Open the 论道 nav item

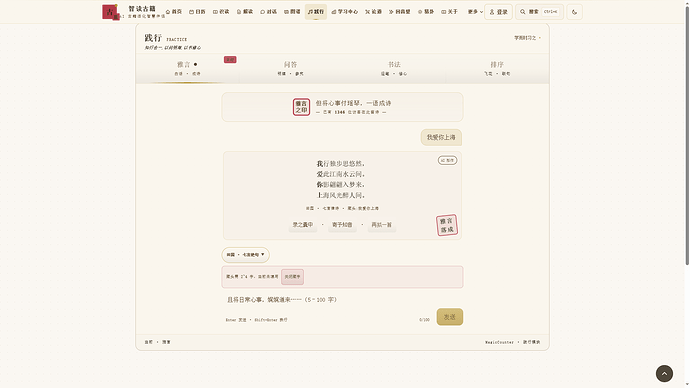click(374, 12)
